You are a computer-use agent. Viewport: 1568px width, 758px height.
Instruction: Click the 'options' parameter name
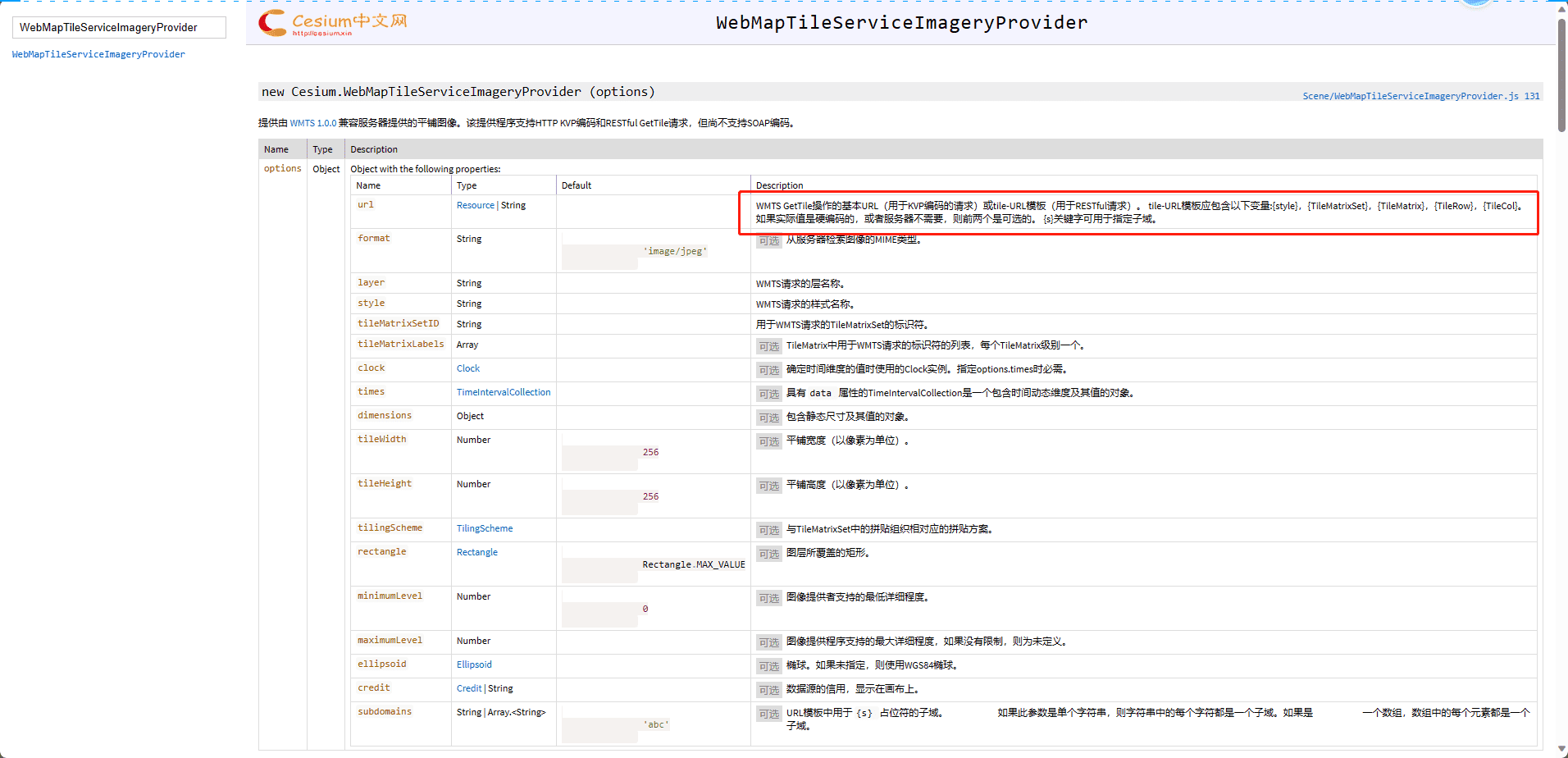click(283, 168)
